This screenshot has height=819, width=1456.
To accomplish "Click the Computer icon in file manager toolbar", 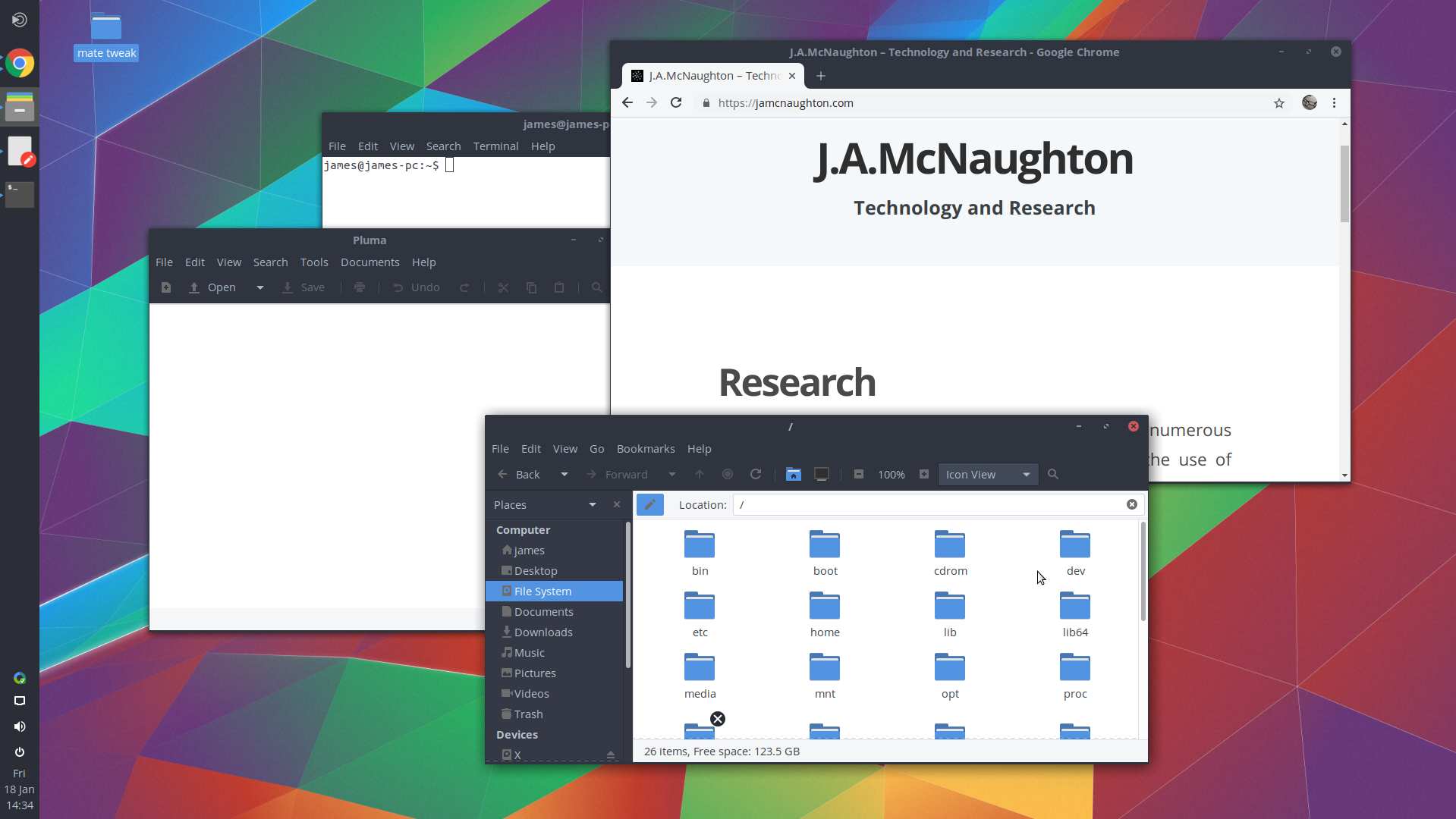I will tap(821, 474).
